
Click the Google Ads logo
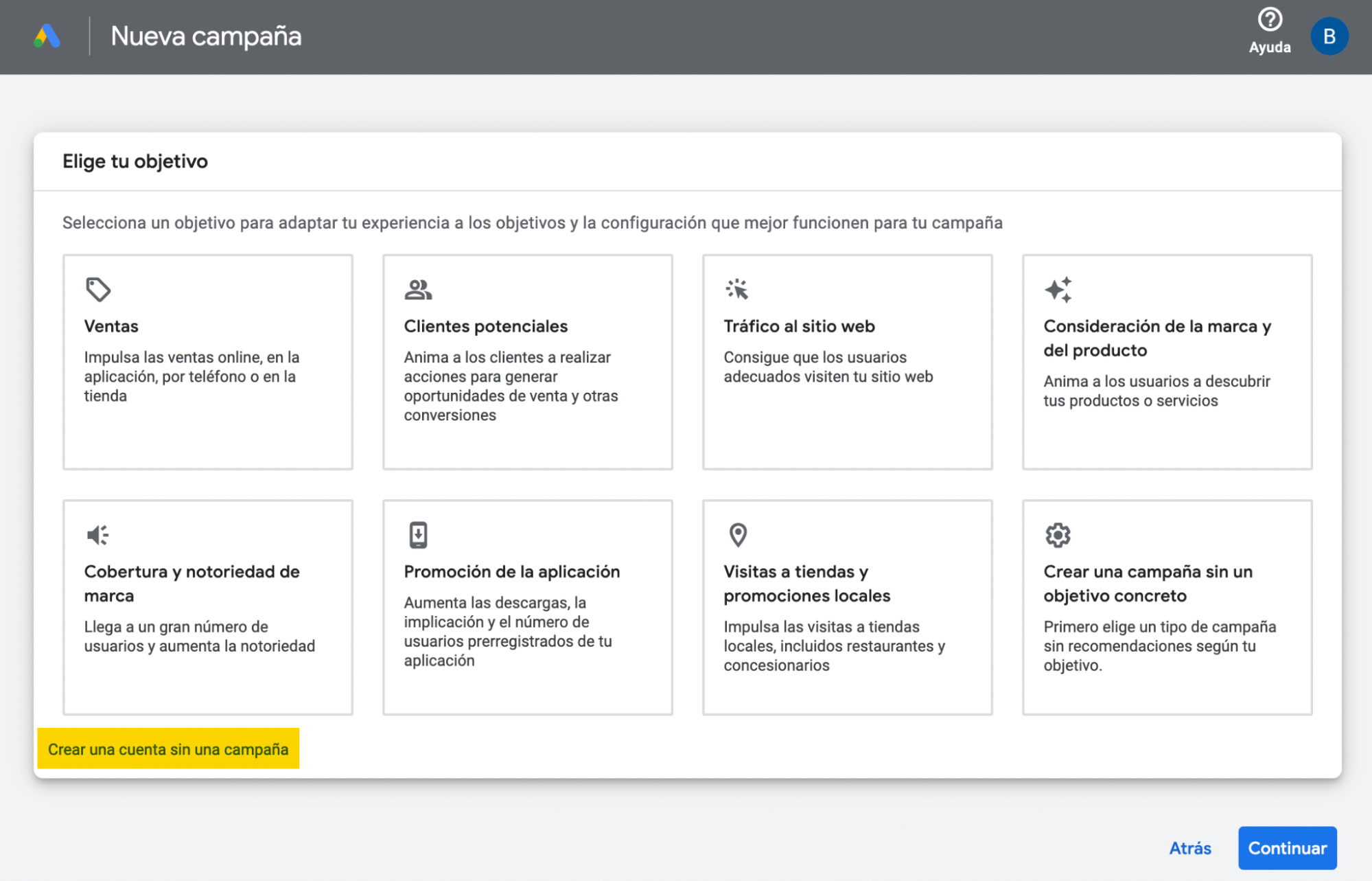click(47, 36)
